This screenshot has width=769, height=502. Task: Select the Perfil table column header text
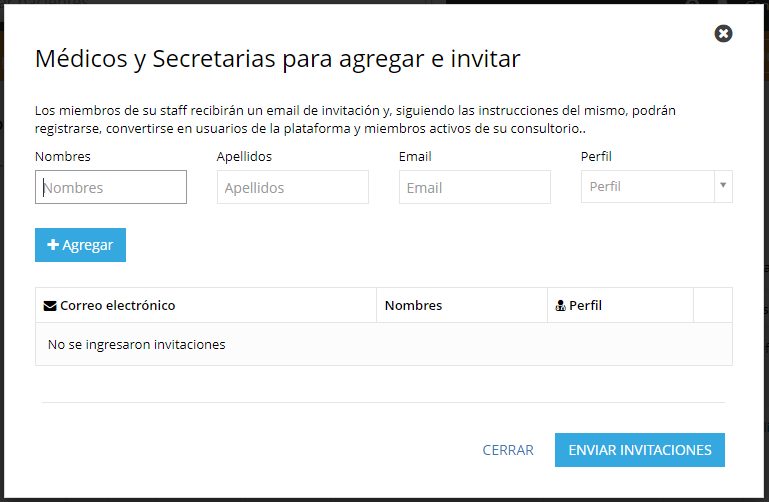585,305
